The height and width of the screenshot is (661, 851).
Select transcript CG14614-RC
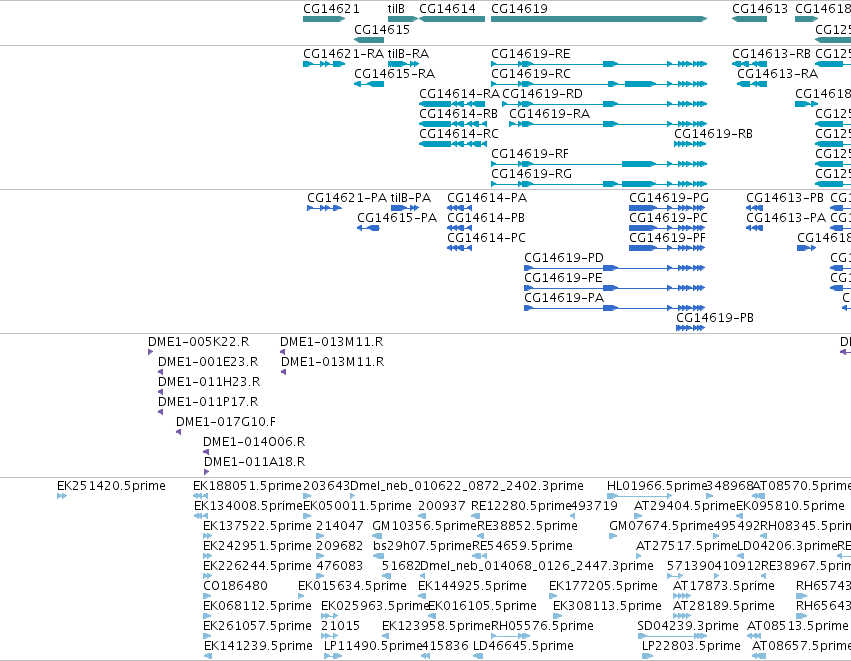453,144
